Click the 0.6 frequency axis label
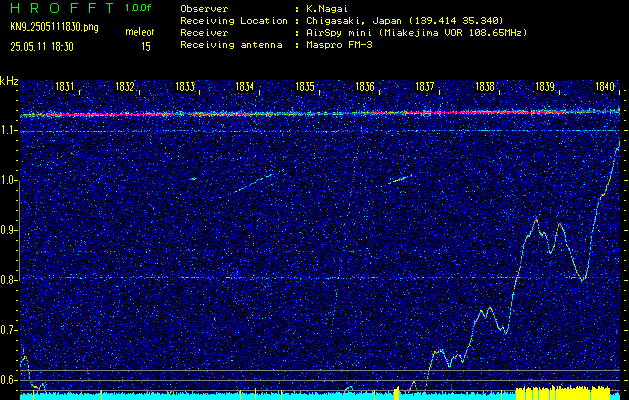This screenshot has width=629, height=400. 9,380
